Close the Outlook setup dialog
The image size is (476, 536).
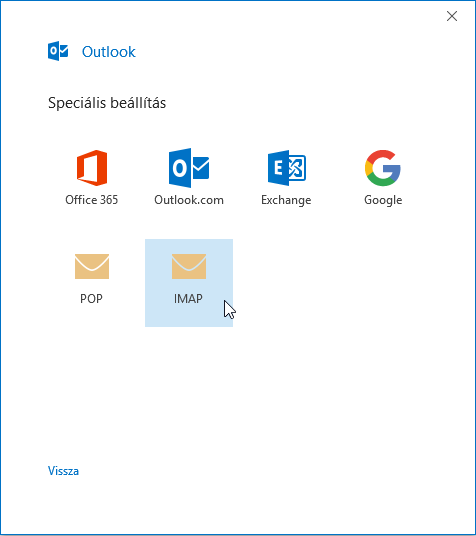(x=452, y=16)
